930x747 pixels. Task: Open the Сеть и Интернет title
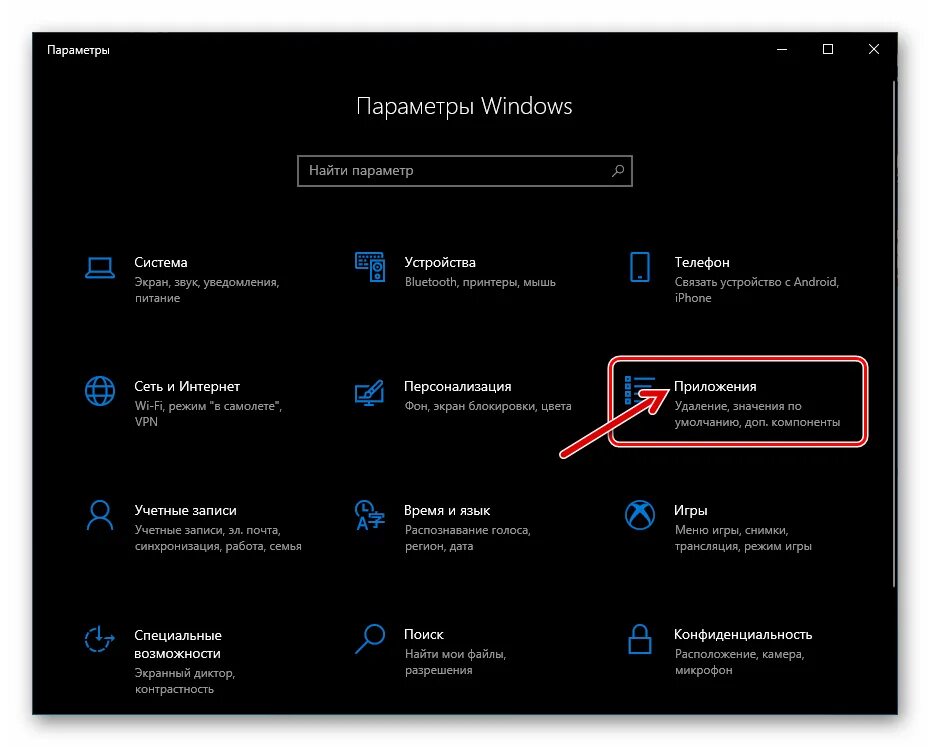pos(187,386)
